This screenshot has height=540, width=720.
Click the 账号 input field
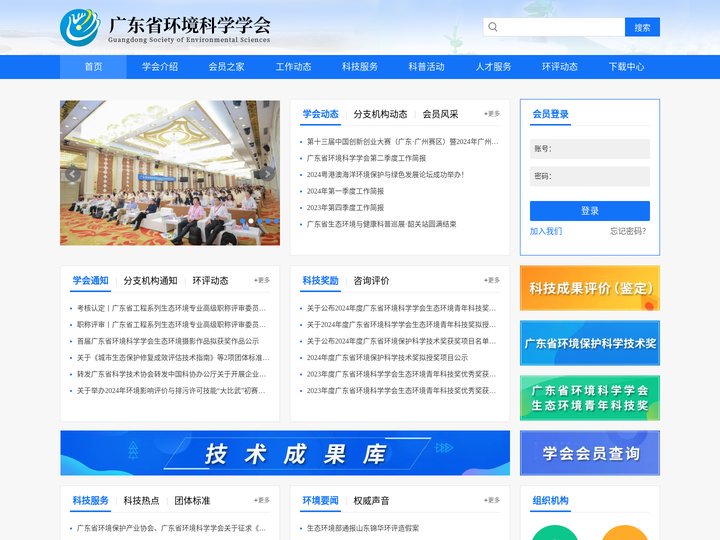click(x=590, y=149)
